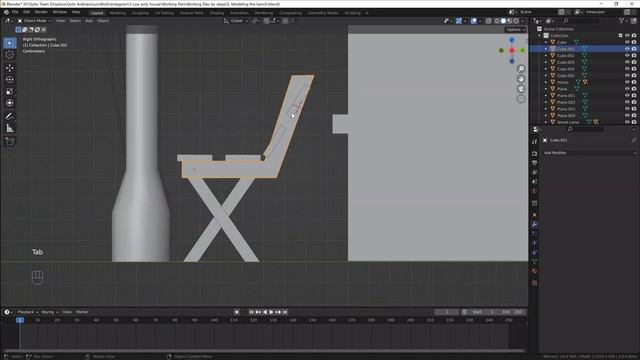
Task: Open the Object Mode dropdown
Action: [x=34, y=21]
